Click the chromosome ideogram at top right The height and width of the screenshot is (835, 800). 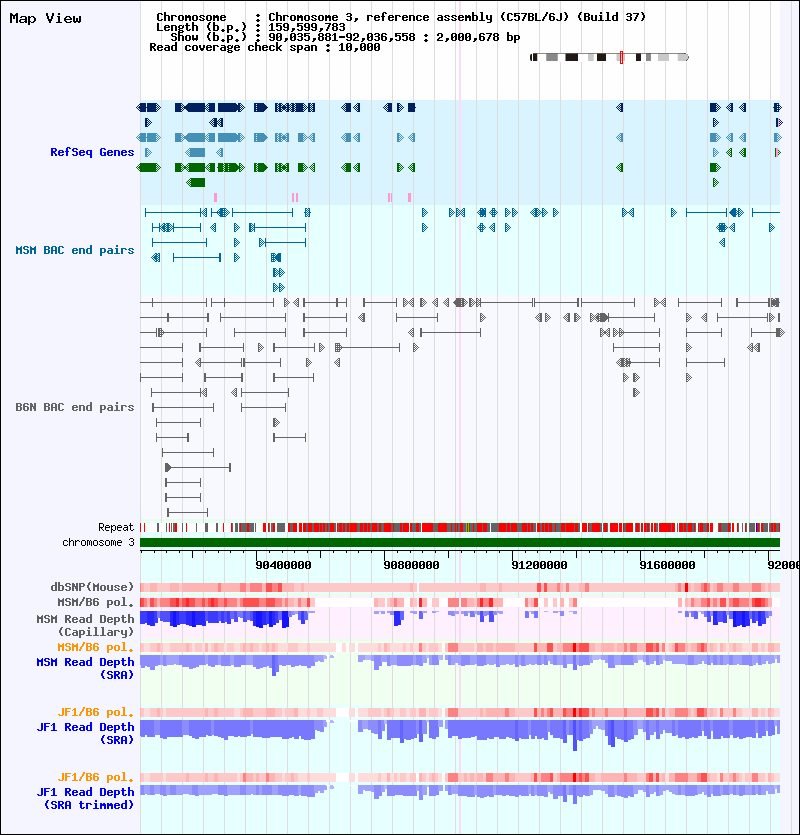click(x=609, y=57)
